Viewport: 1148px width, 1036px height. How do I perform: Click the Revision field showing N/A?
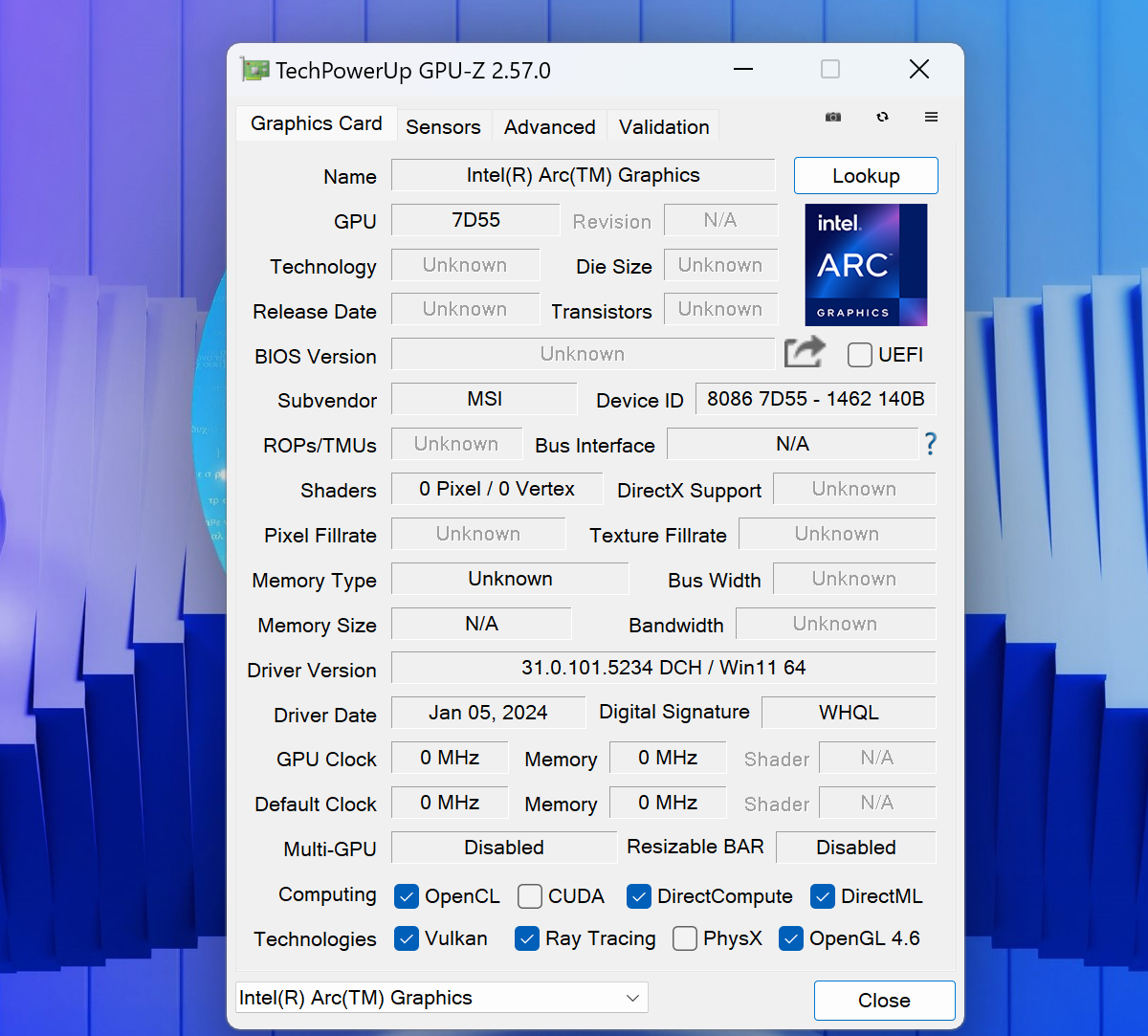point(720,220)
